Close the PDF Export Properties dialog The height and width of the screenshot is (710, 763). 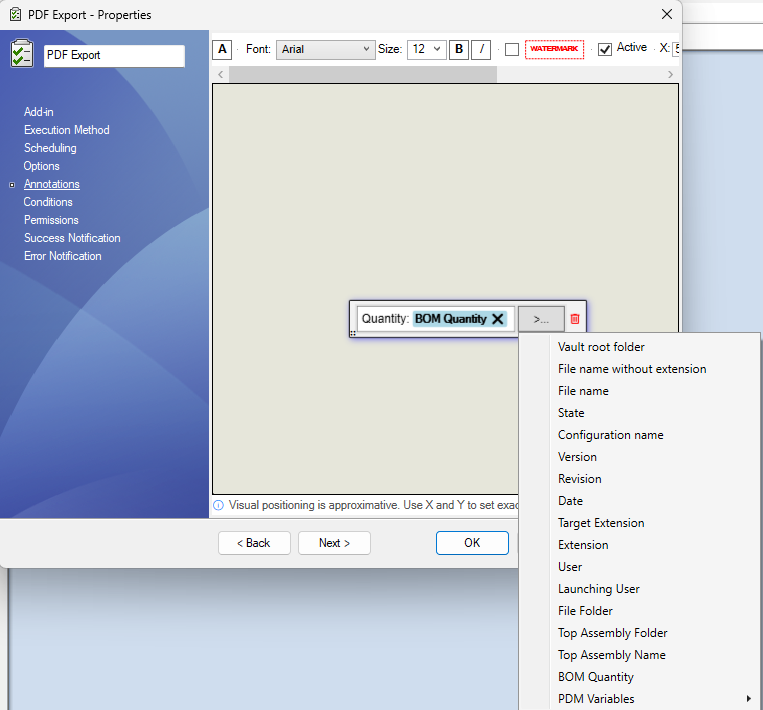(667, 14)
